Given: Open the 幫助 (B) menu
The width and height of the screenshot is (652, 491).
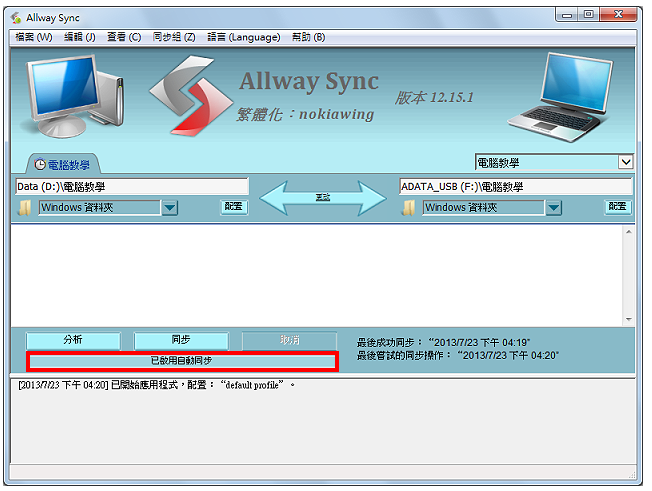Looking at the screenshot, I should point(308,37).
